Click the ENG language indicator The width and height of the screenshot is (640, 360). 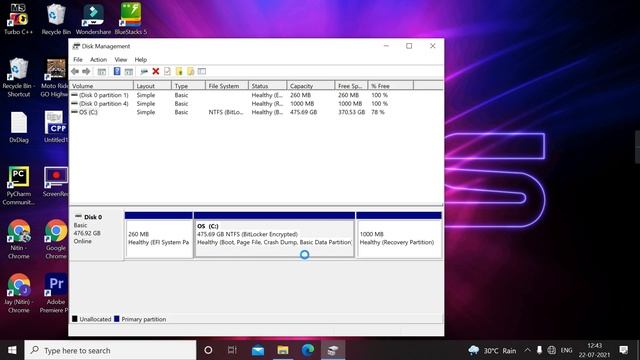[567, 350]
